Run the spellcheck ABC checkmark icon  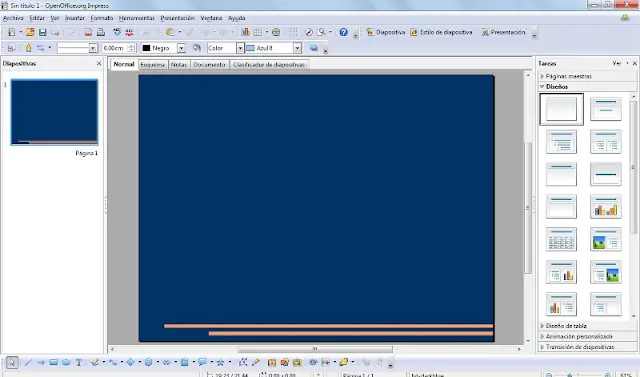117,32
